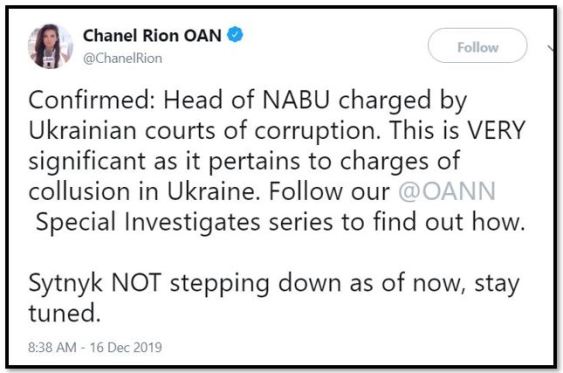Click the display name Chanel Rion OAN

(152, 36)
